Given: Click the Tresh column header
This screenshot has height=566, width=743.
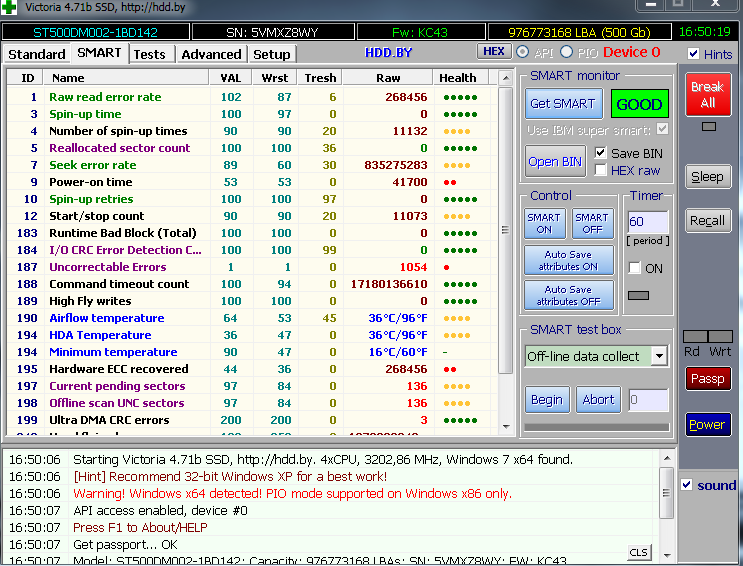Looking at the screenshot, I should (x=320, y=78).
